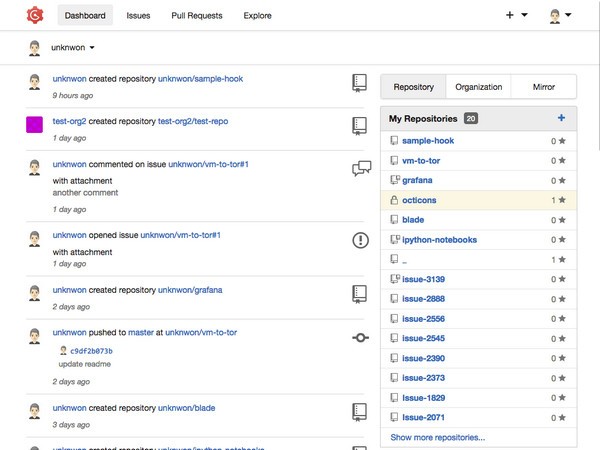Switch to the Organization tab

tap(478, 87)
